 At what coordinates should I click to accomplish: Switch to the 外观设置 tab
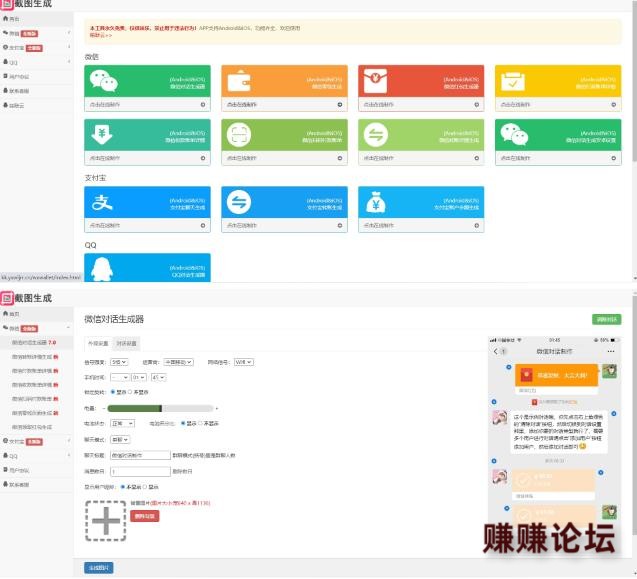[x=98, y=343]
